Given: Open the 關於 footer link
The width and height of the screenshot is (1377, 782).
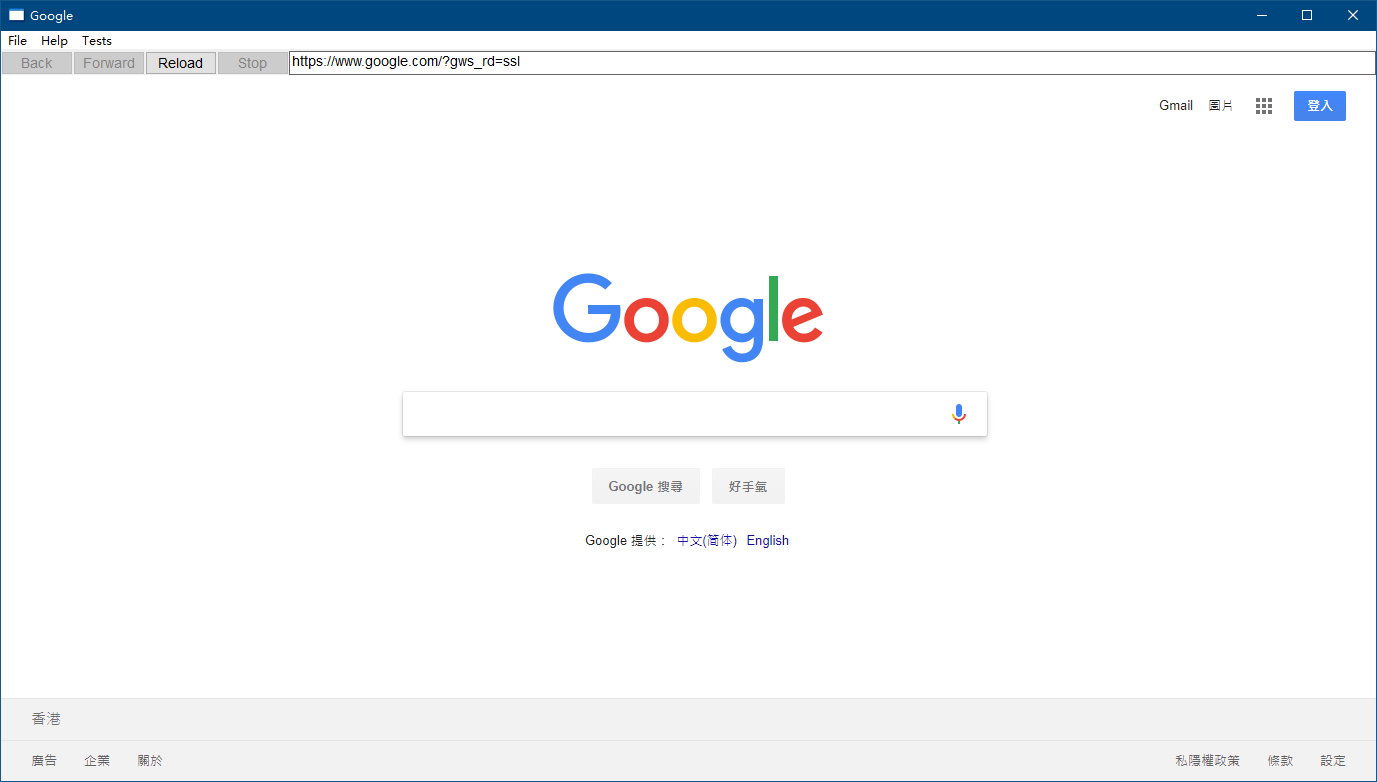Looking at the screenshot, I should [150, 761].
